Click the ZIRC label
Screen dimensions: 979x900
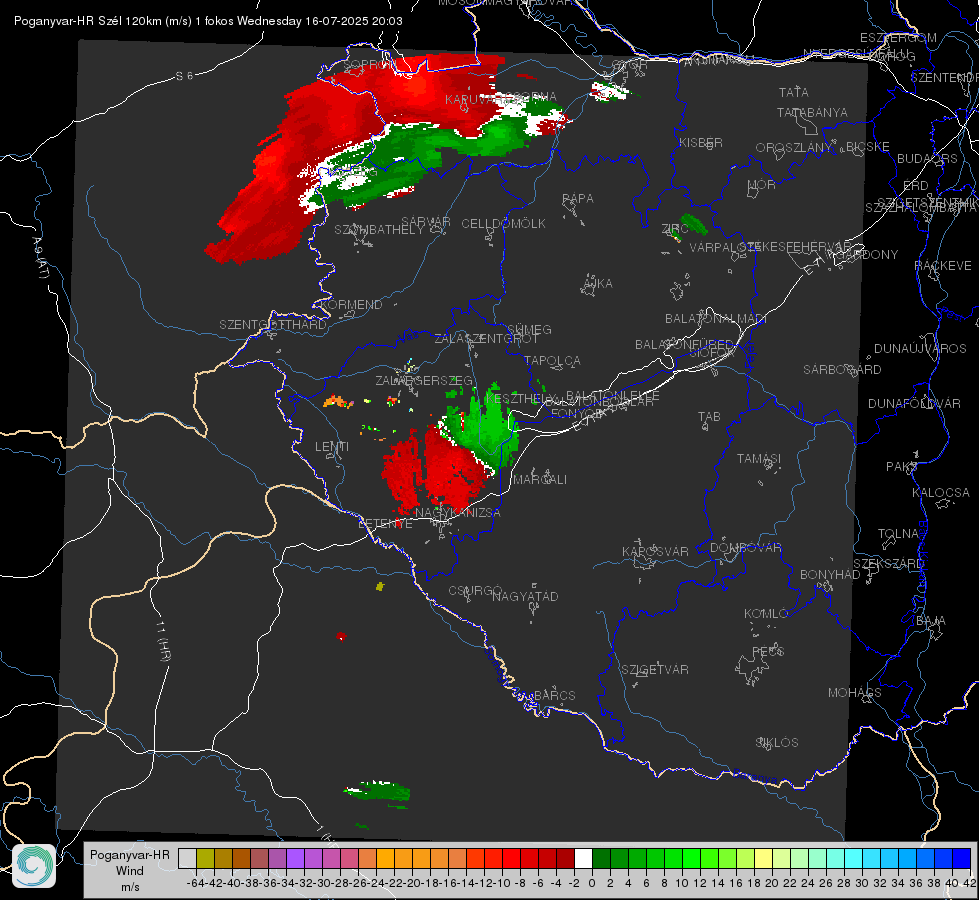point(675,229)
